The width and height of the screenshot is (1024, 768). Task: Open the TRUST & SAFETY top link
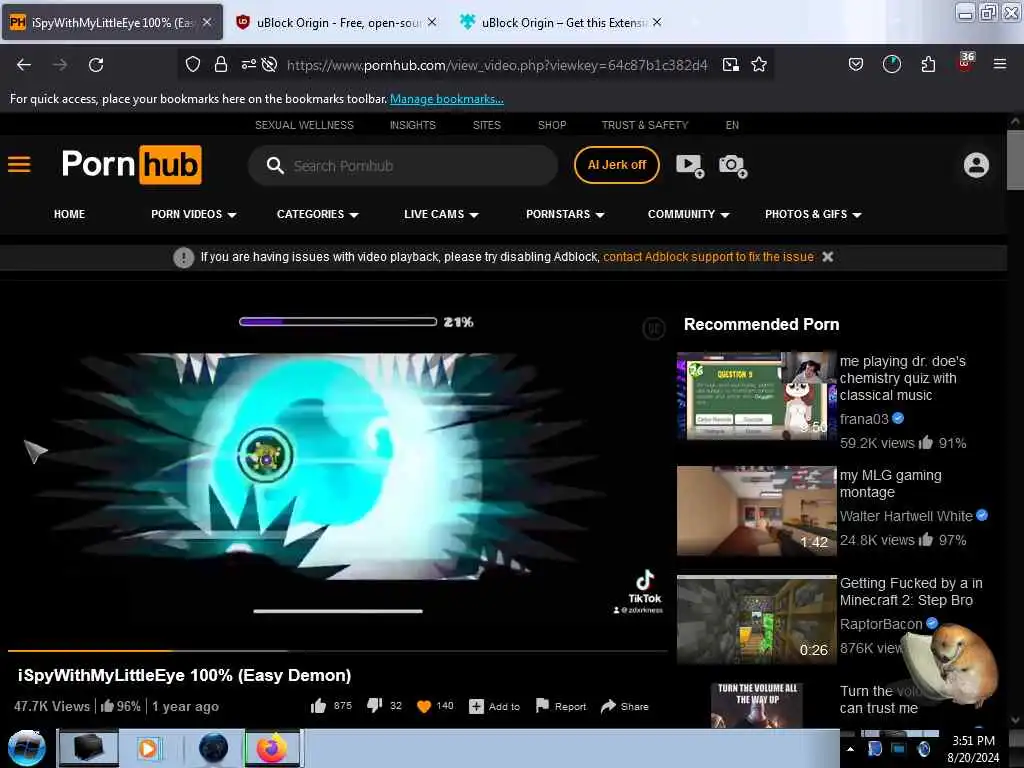click(645, 125)
